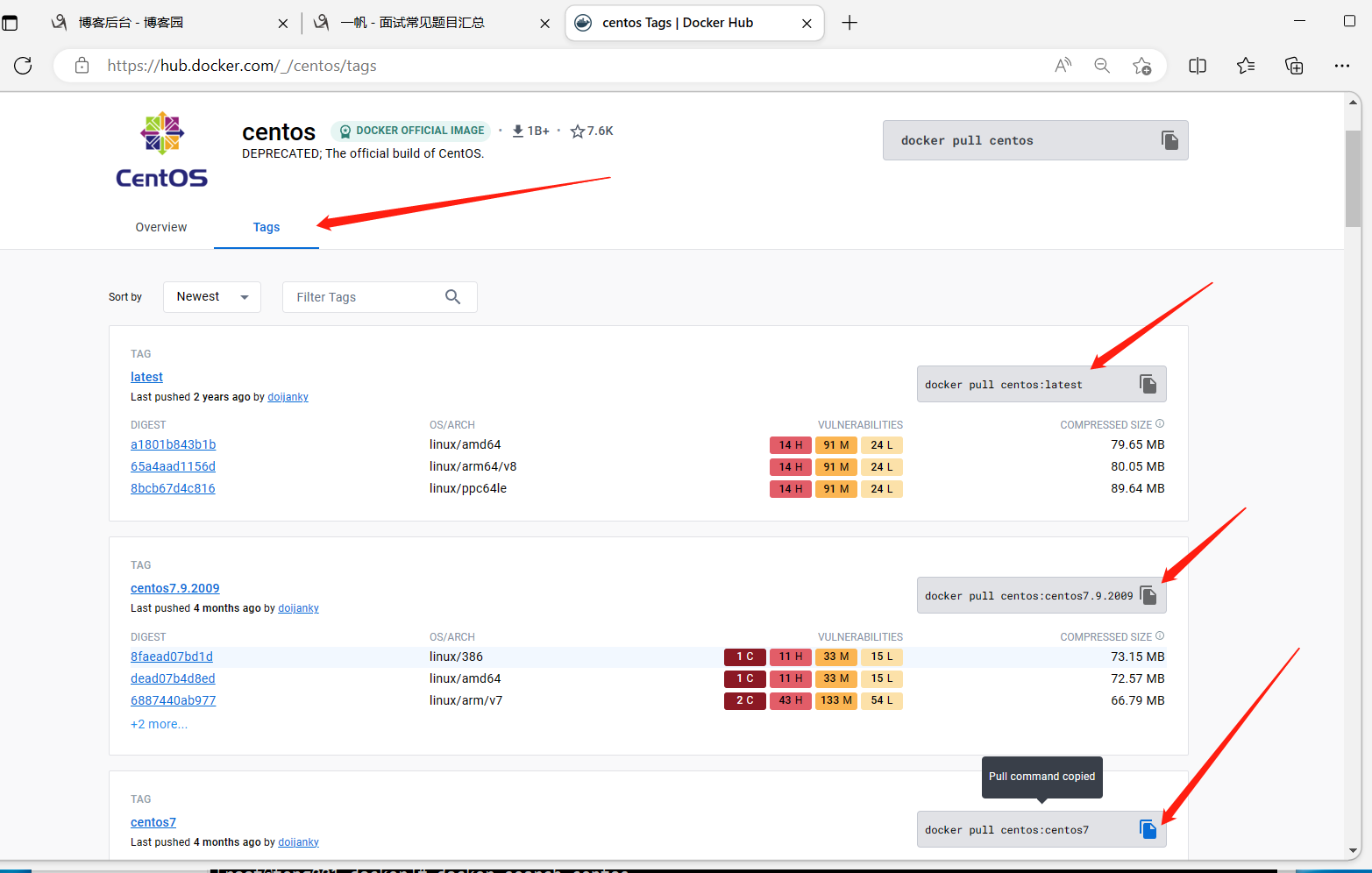
Task: Open the centos7.9.2009 tag link
Action: [175, 588]
